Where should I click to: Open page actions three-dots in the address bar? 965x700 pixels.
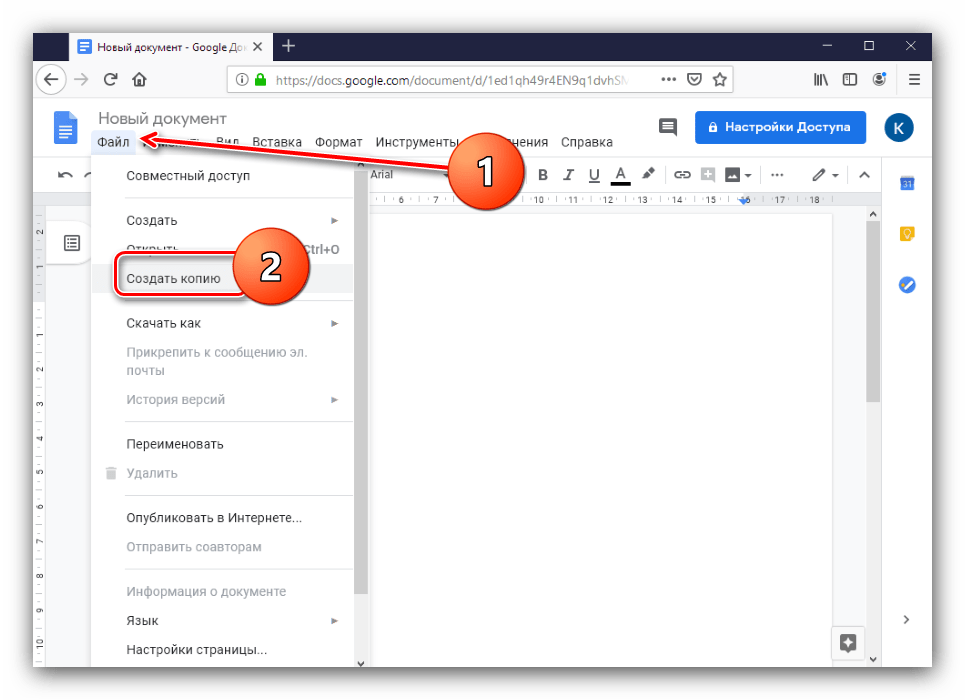coord(668,79)
